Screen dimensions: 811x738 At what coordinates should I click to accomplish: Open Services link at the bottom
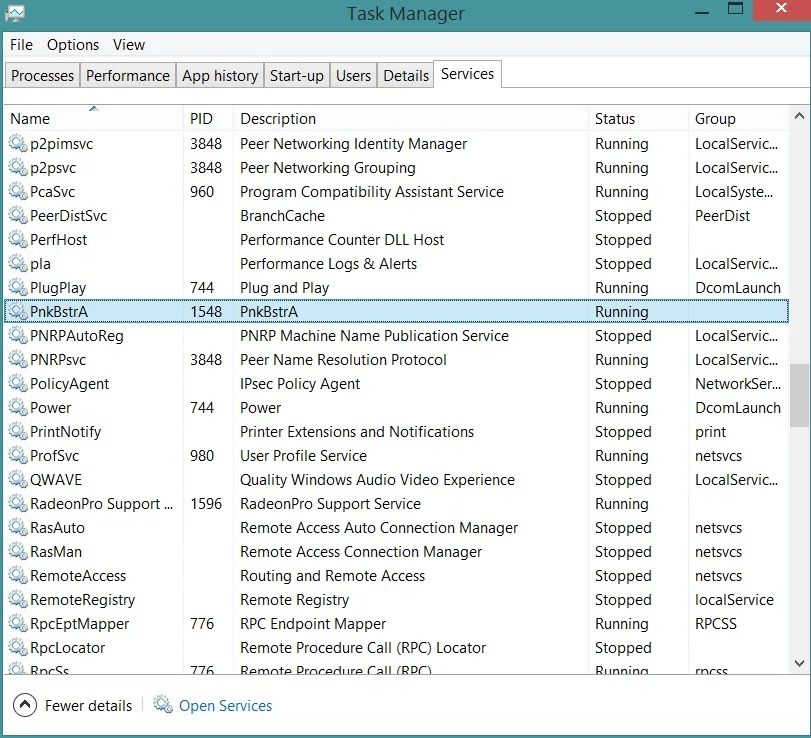[226, 705]
